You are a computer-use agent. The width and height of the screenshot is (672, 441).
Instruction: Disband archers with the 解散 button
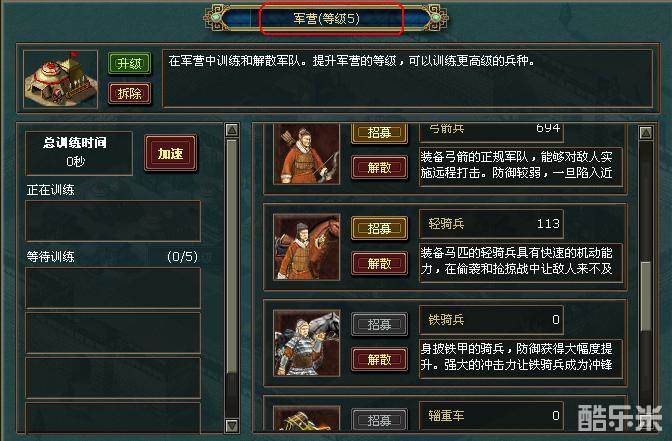379,167
